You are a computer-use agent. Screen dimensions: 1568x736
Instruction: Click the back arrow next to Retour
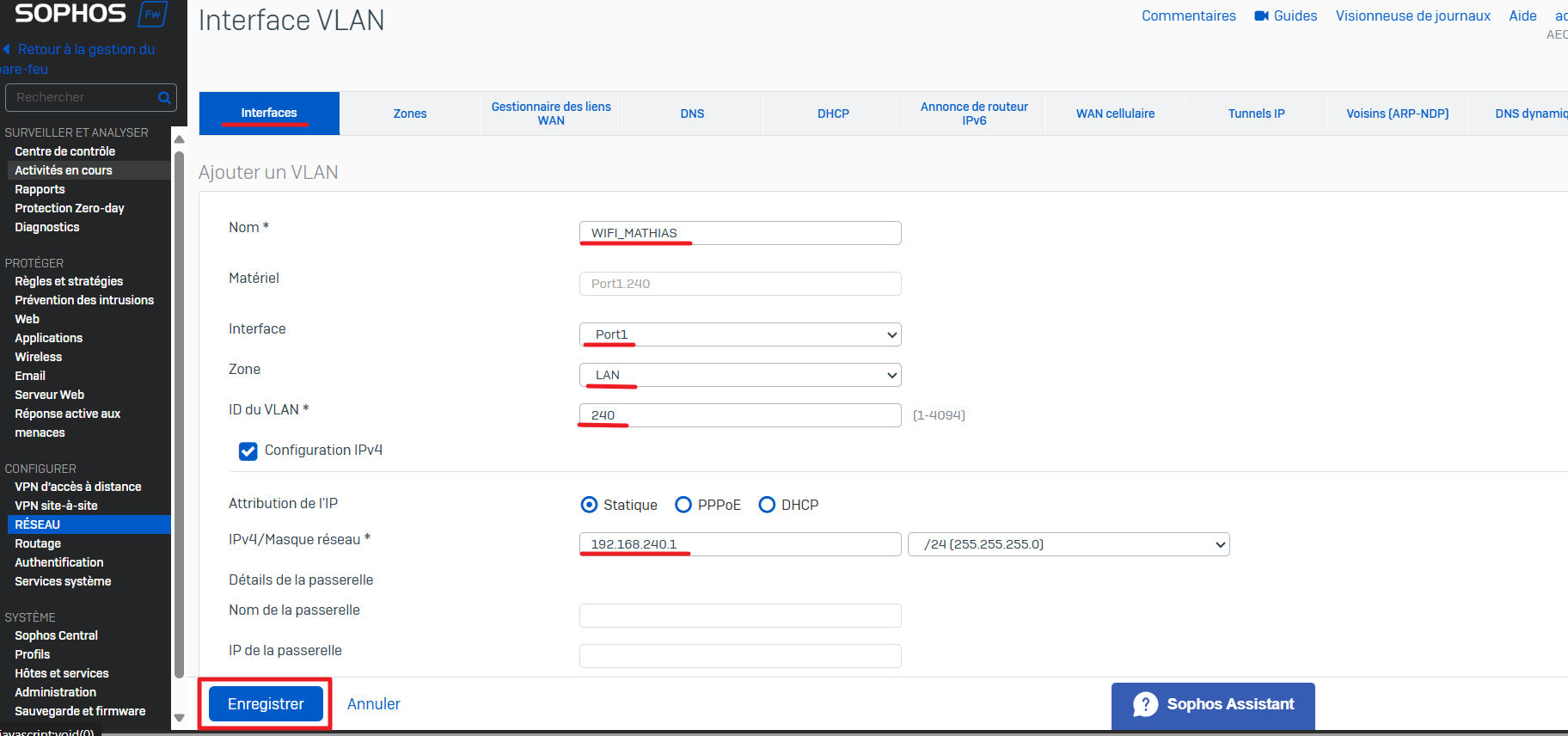pyautogui.click(x=7, y=50)
